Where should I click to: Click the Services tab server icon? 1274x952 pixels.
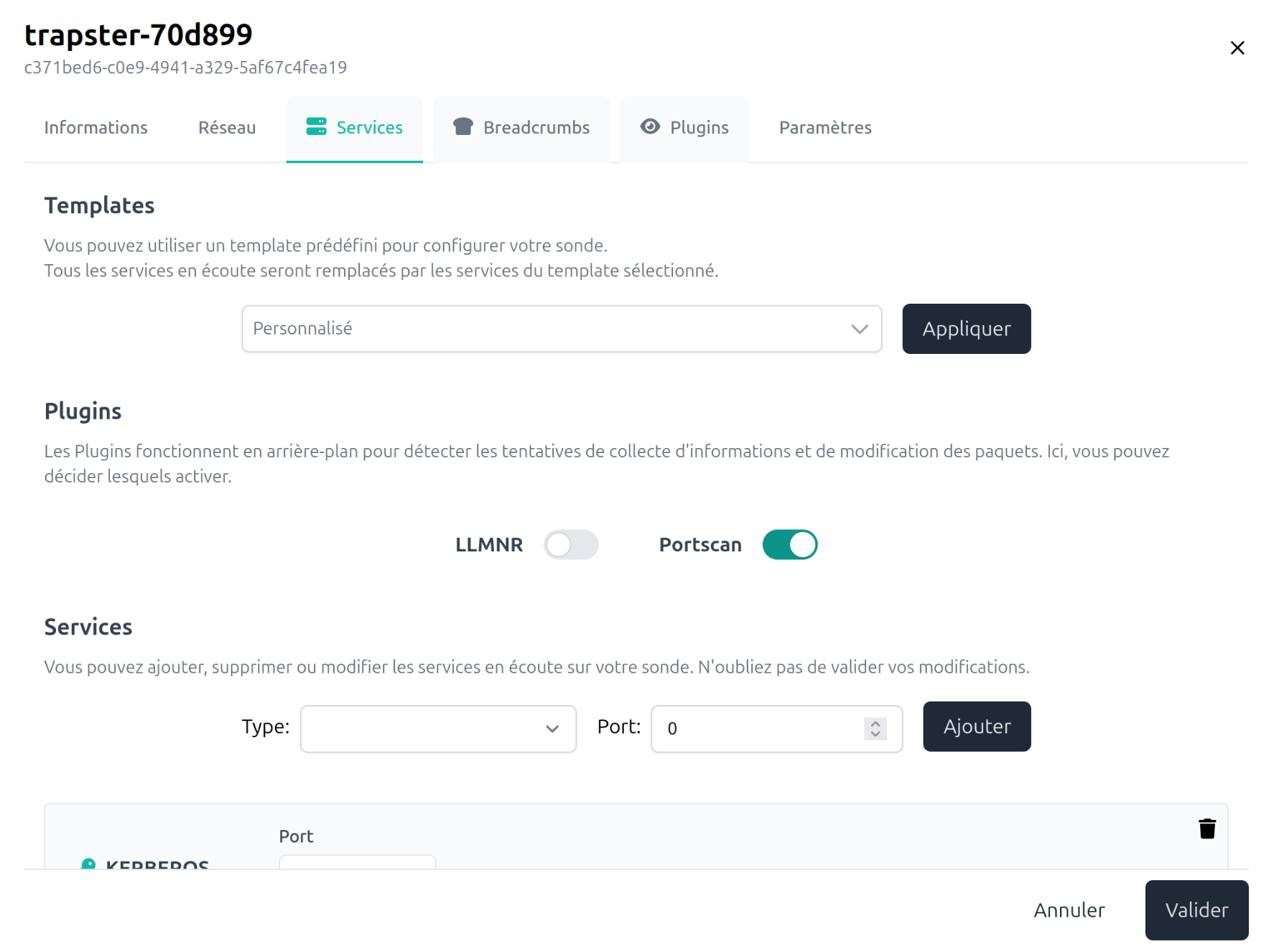pyautogui.click(x=316, y=127)
